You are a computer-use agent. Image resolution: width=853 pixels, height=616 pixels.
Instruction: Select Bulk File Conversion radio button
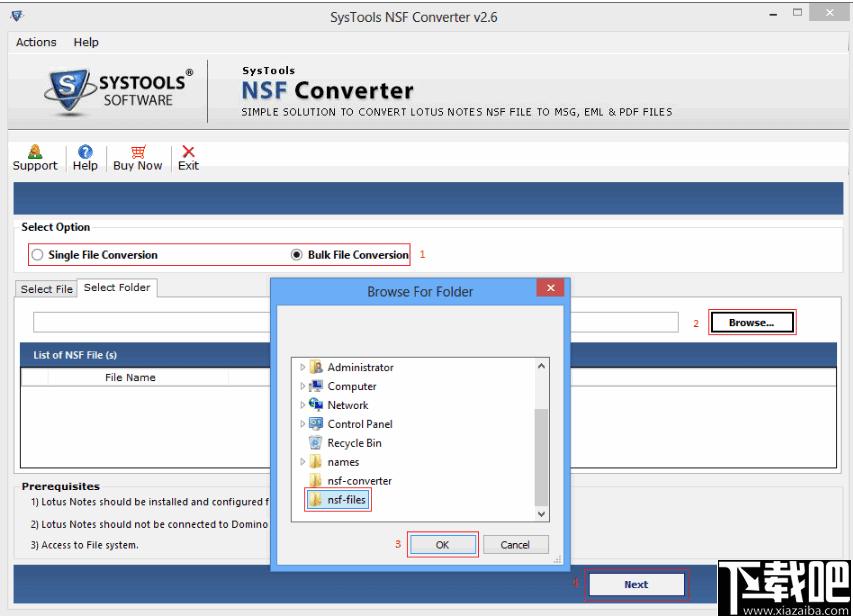(x=296, y=255)
